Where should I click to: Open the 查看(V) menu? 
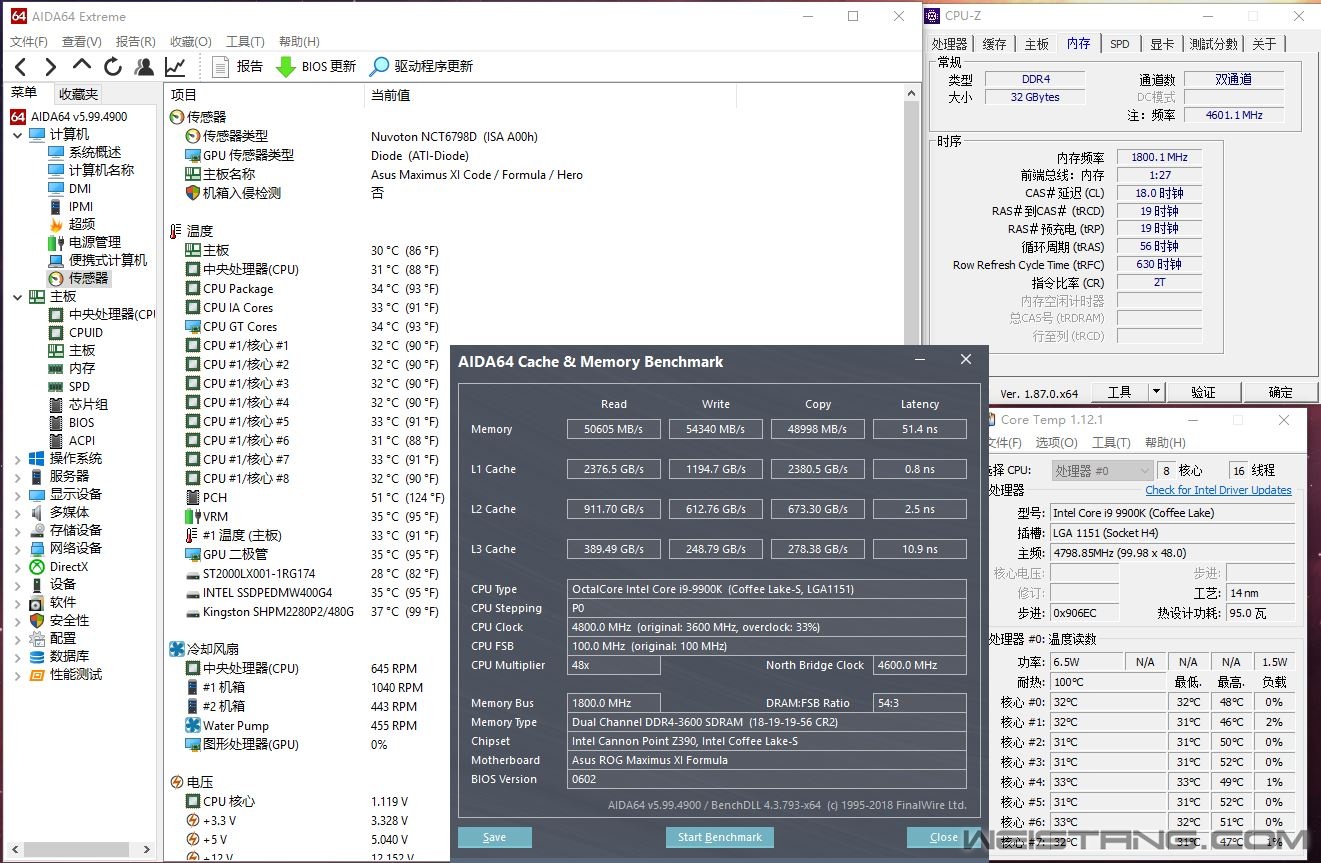(82, 42)
